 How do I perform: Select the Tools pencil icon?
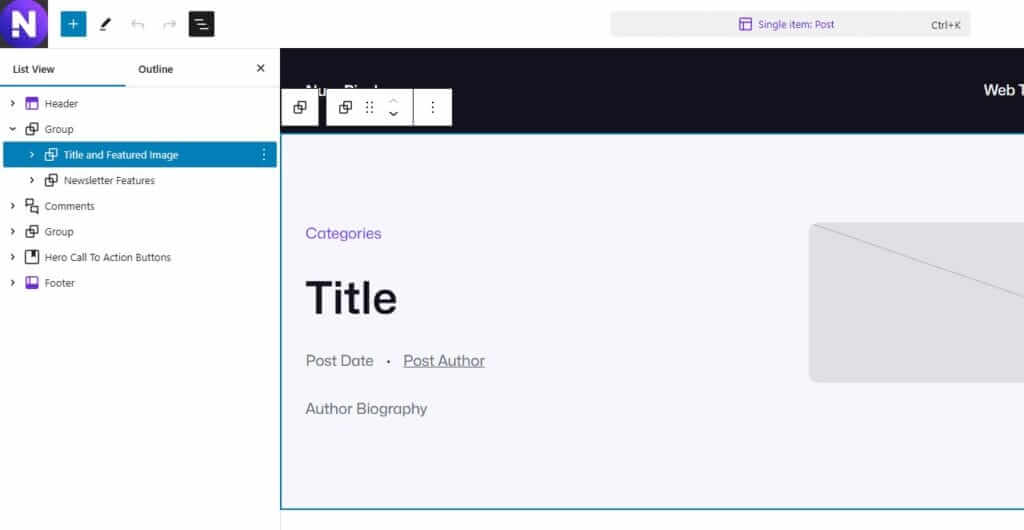[x=105, y=24]
